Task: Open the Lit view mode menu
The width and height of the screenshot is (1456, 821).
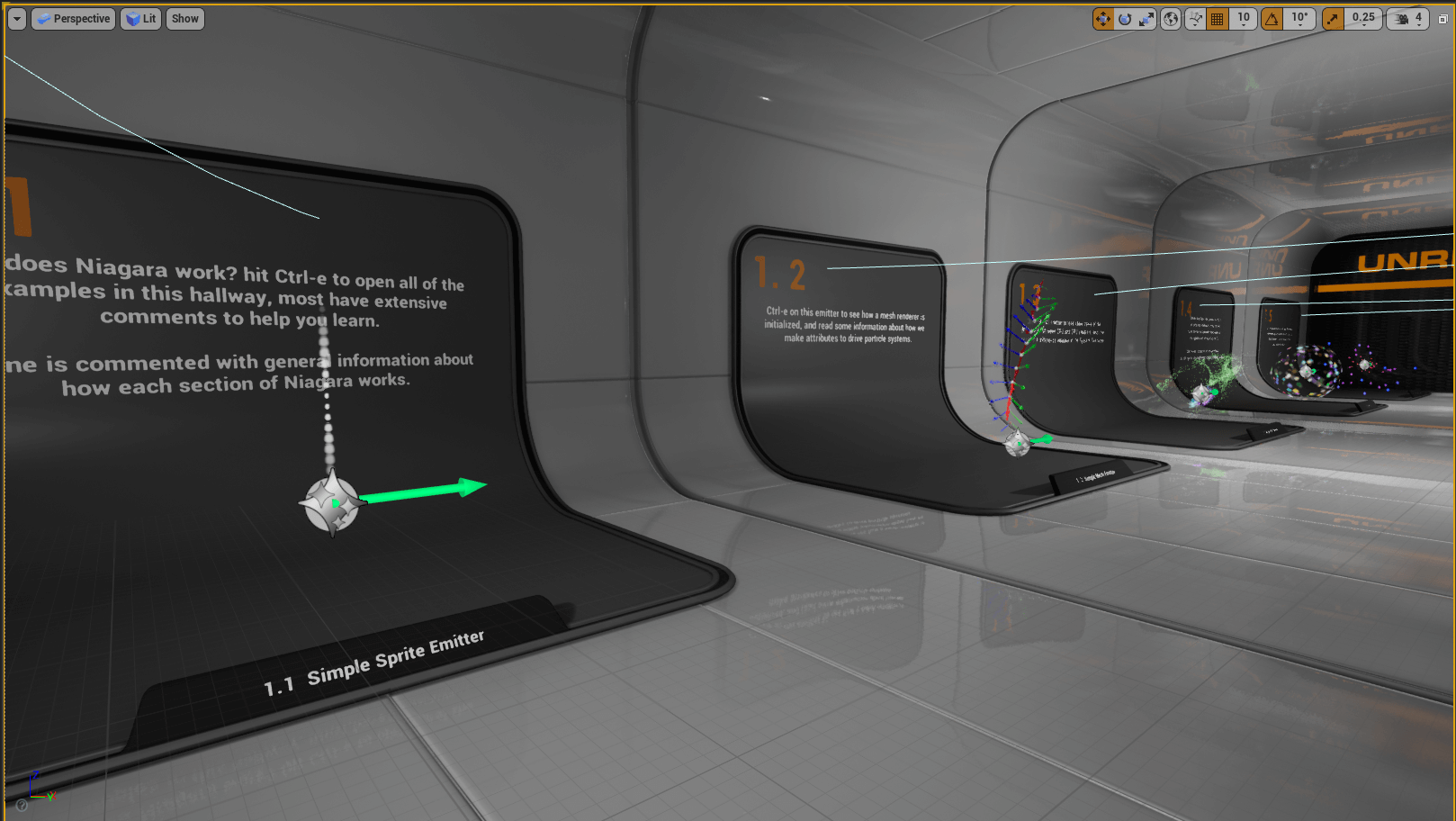Action: point(141,19)
